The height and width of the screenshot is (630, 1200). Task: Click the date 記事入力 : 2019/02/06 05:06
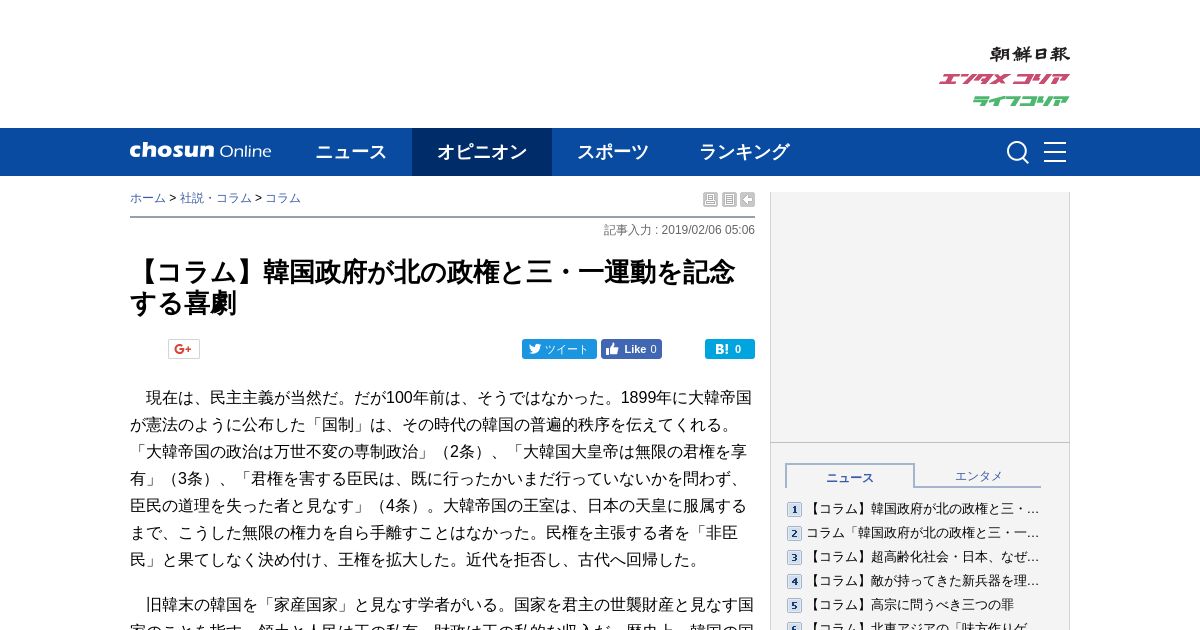point(679,230)
